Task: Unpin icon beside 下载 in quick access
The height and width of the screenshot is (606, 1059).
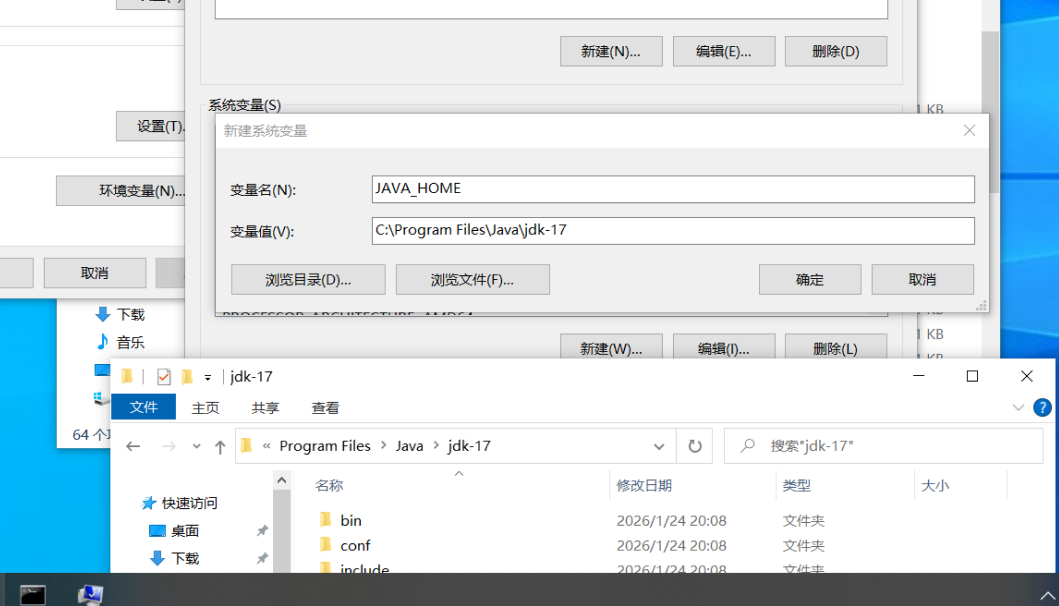Action: pyautogui.click(x=262, y=559)
